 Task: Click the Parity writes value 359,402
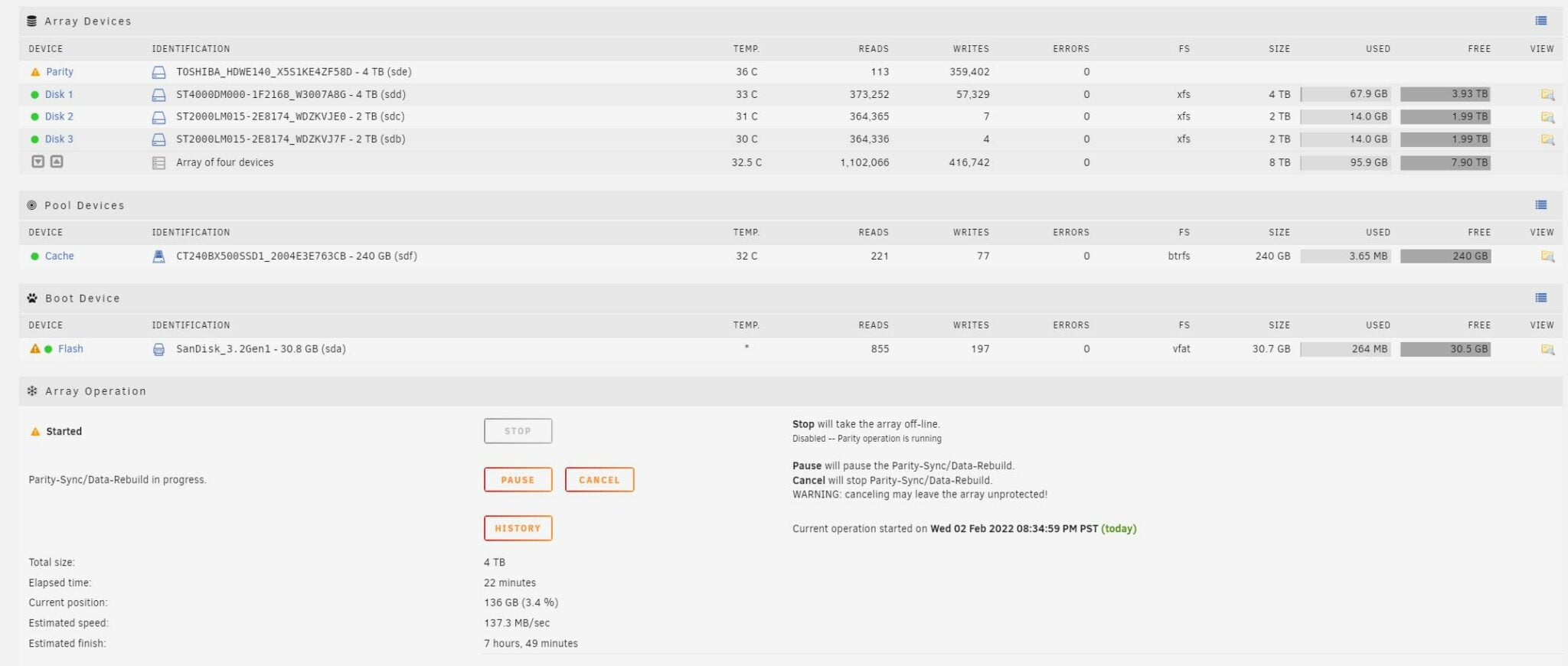pos(969,72)
